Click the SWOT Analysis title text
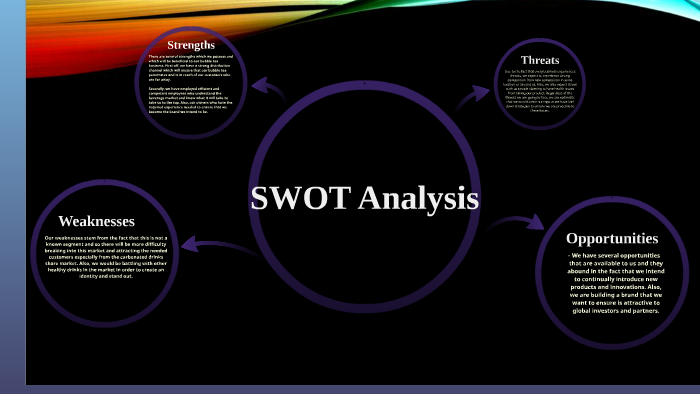700x394 pixels. click(364, 198)
